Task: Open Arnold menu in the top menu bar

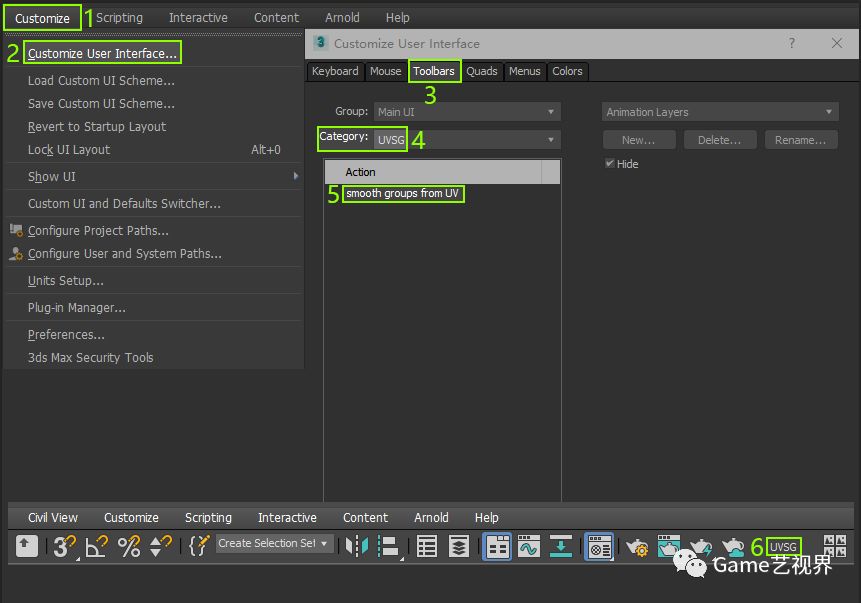Action: [342, 18]
